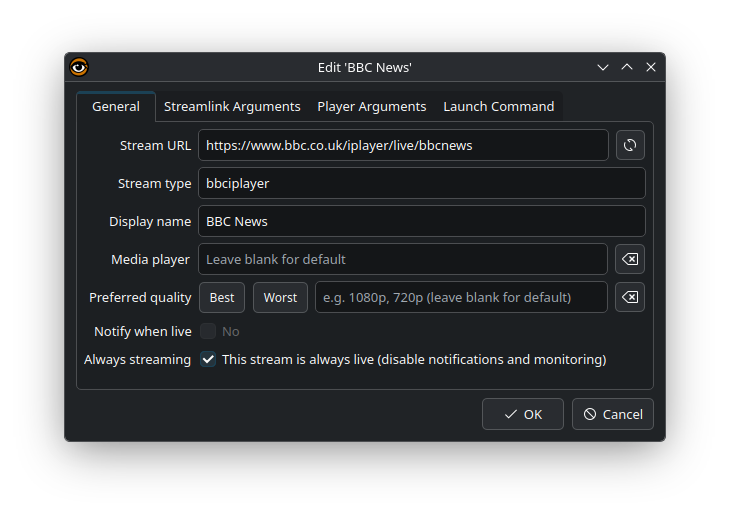The image size is (730, 518).
Task: Uncheck the Always streaming checkbox
Action: (x=208, y=359)
